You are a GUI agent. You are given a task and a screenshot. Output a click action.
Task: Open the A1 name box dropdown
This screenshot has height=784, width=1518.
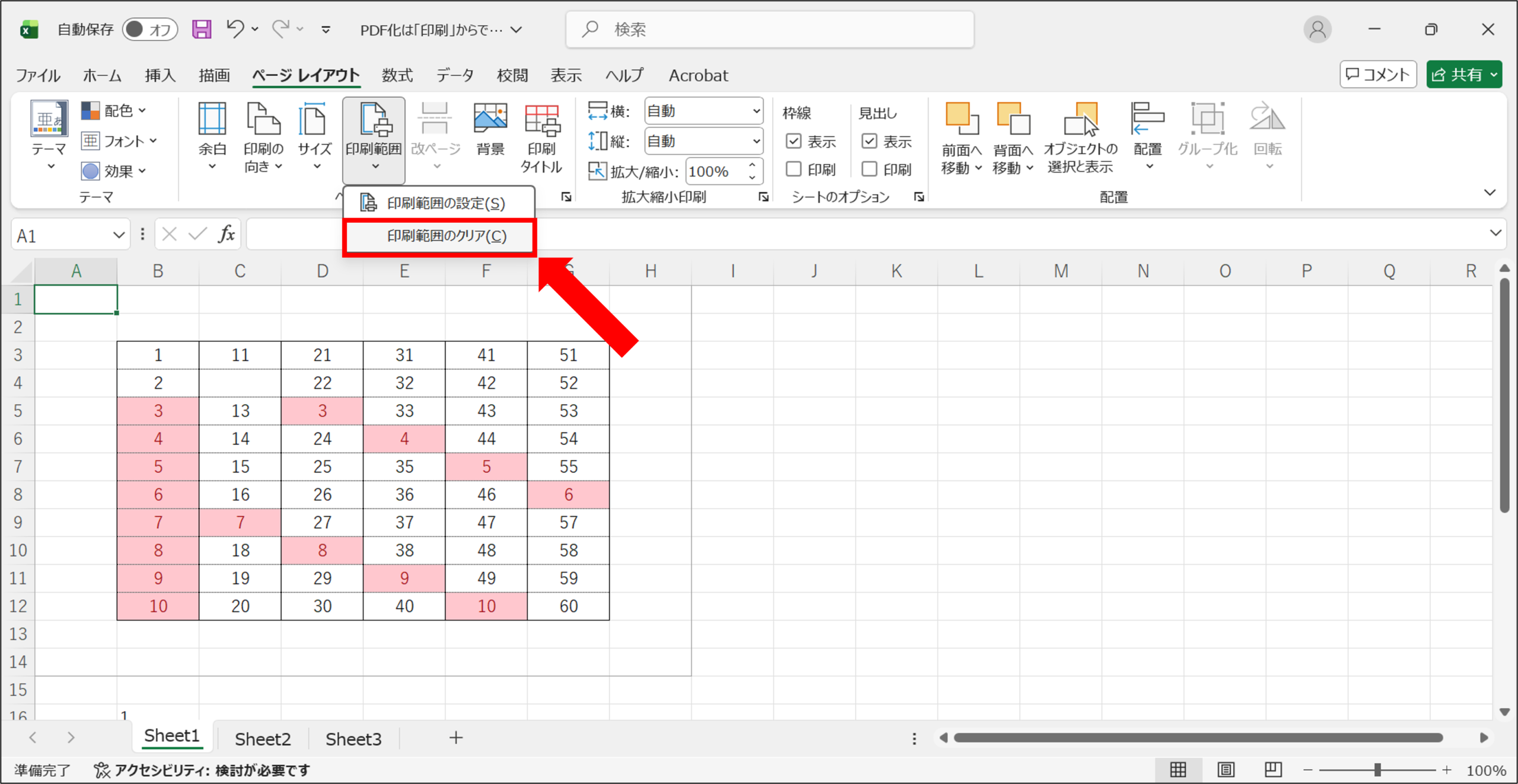[x=119, y=236]
